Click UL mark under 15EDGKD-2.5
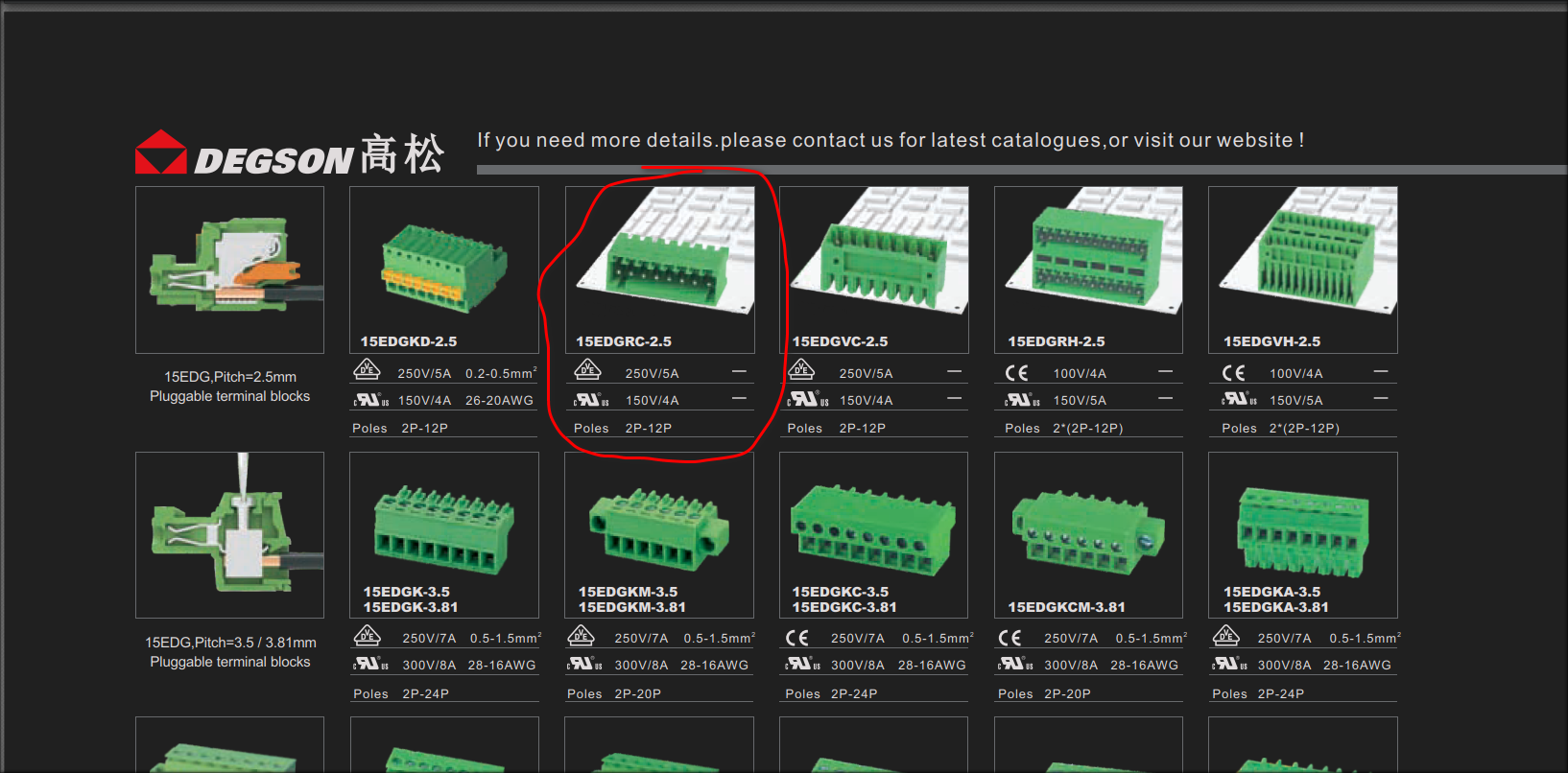Viewport: 1568px width, 773px height. pos(371,400)
